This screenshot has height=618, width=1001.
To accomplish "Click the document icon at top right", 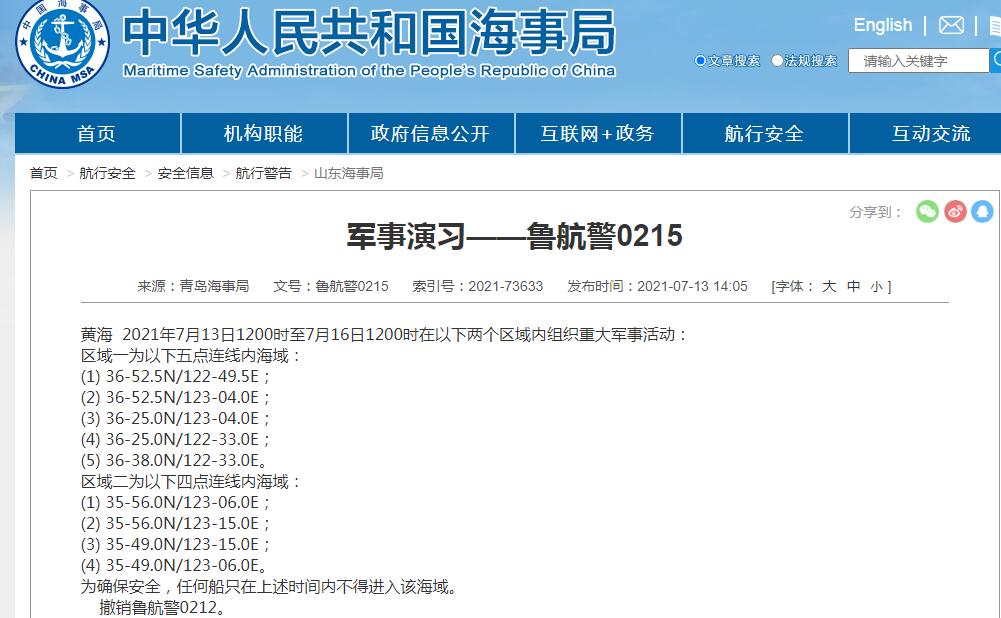I will click(x=994, y=26).
